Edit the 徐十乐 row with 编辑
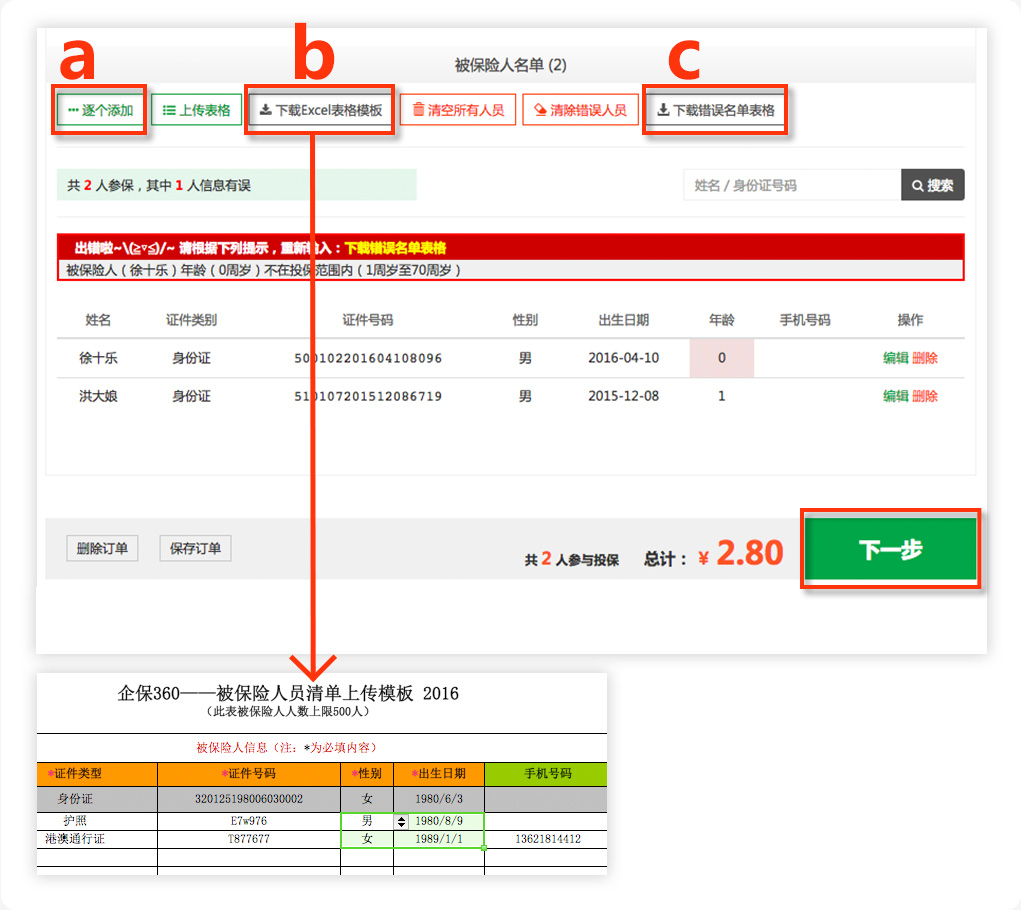Screen dimensions: 1021x910 pos(895,358)
